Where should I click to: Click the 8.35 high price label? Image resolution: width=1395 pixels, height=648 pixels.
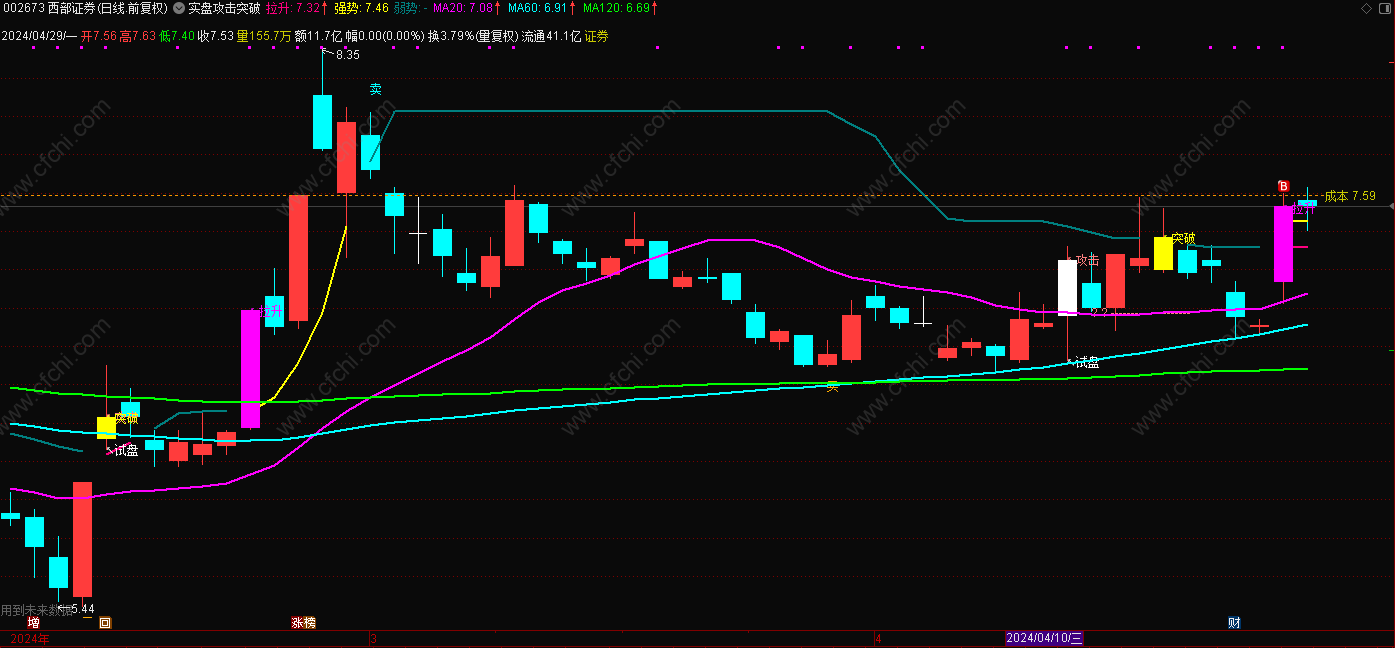pos(347,55)
